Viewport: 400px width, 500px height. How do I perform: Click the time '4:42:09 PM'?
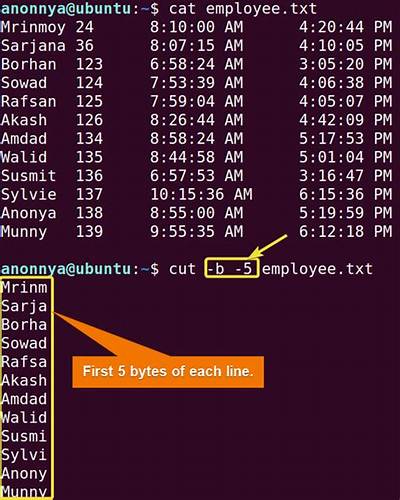point(345,120)
